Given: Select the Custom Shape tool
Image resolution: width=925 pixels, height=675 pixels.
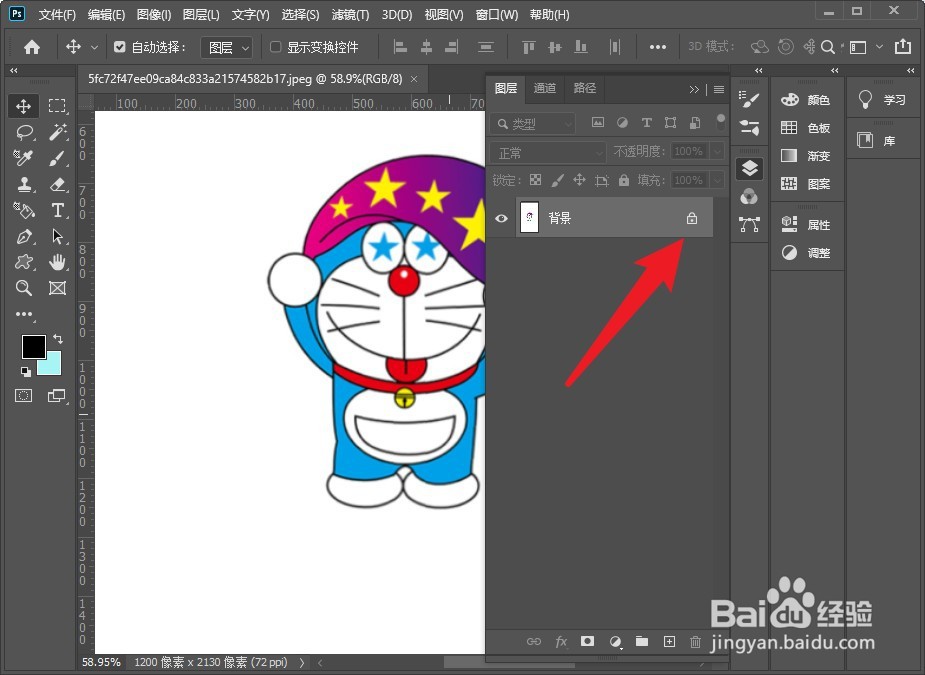Looking at the screenshot, I should pos(24,262).
